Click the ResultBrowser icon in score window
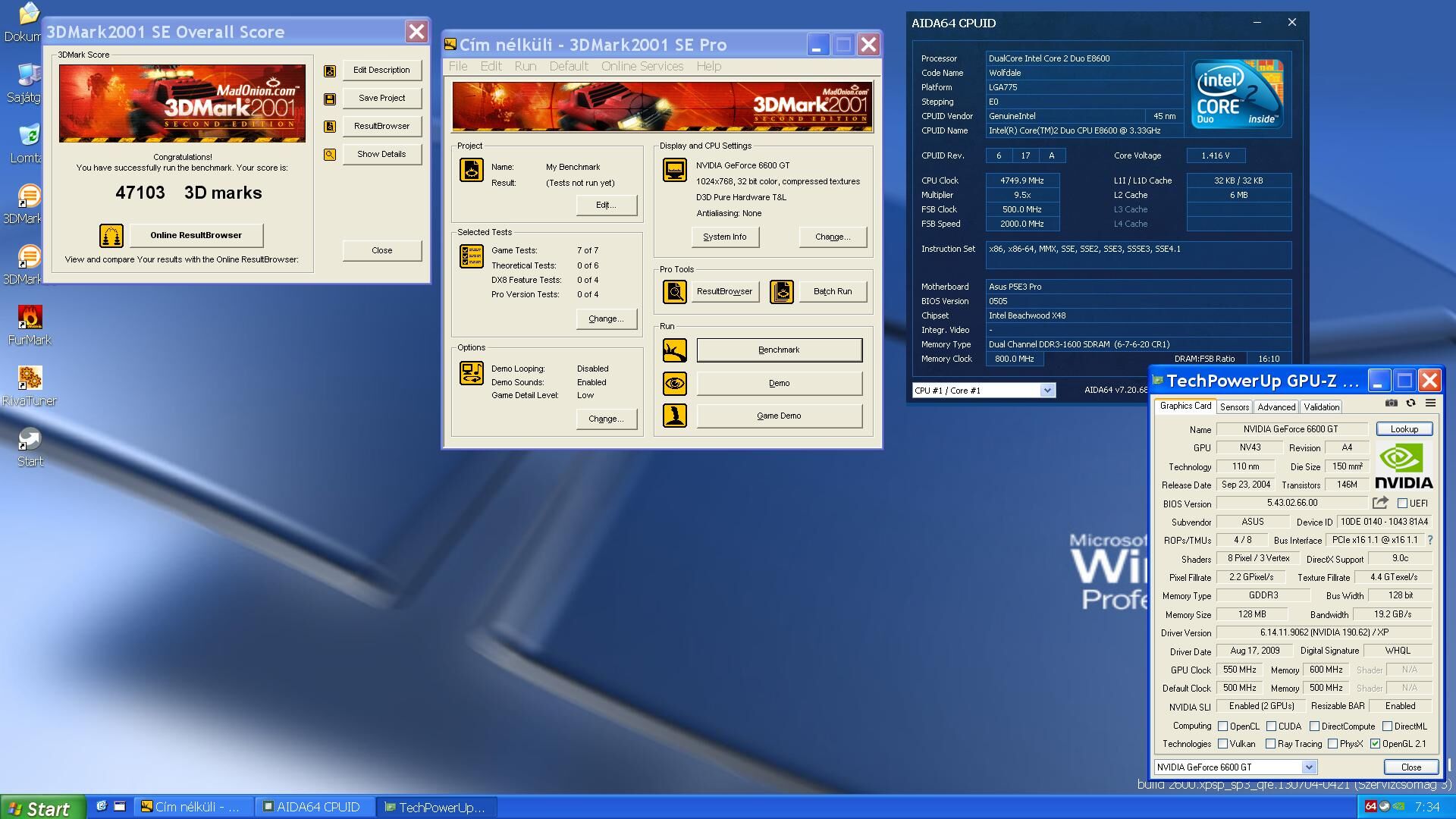 330,127
